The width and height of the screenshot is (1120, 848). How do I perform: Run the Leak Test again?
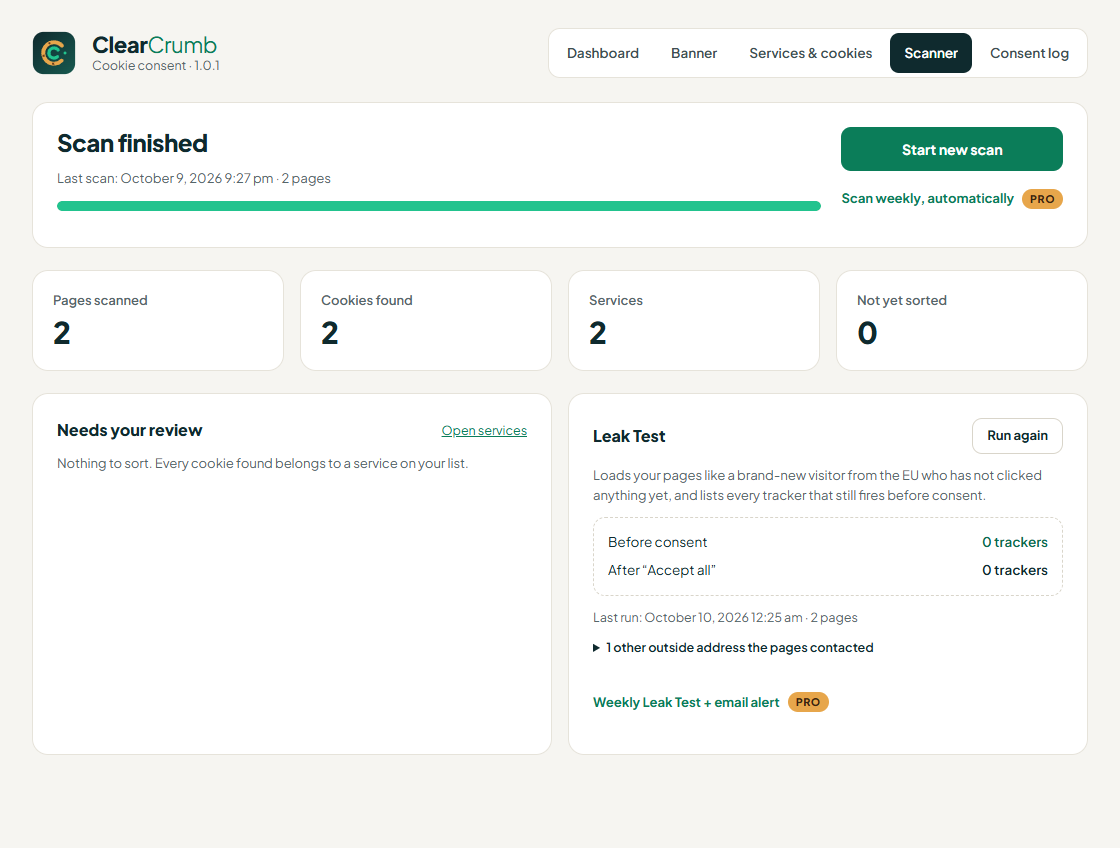point(1017,436)
